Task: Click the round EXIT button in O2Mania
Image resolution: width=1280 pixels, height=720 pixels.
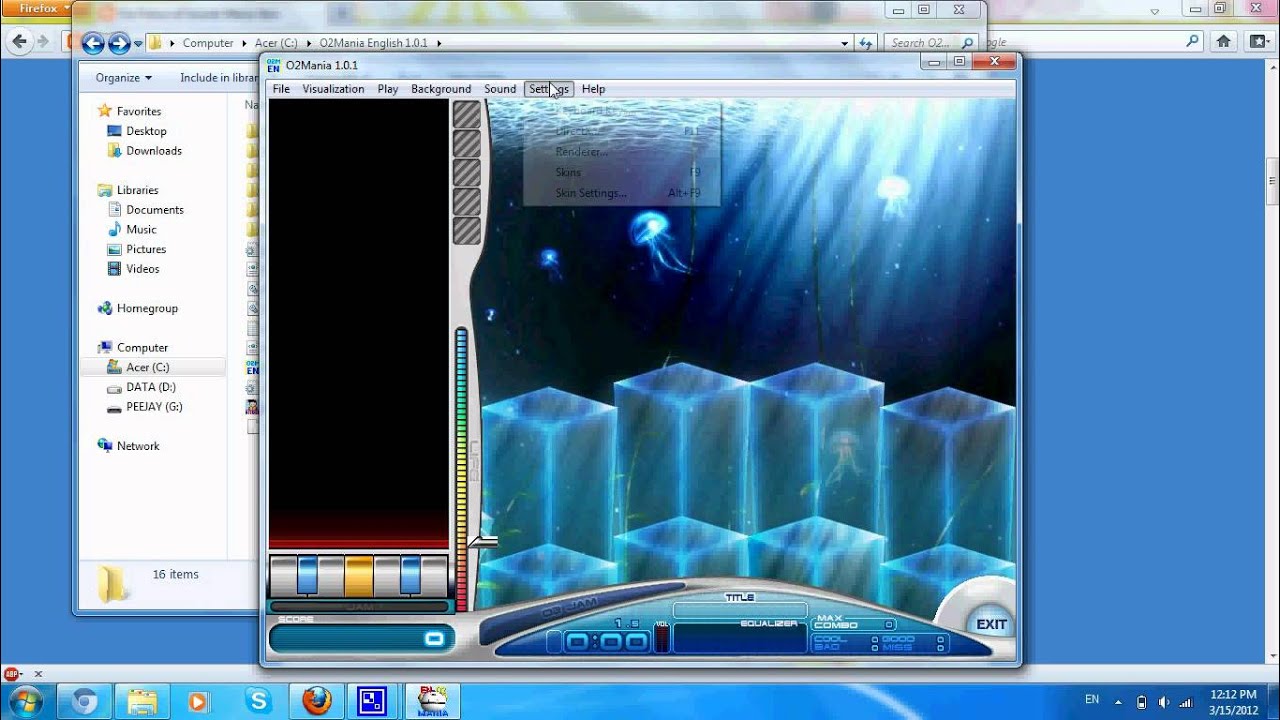Action: [x=991, y=624]
